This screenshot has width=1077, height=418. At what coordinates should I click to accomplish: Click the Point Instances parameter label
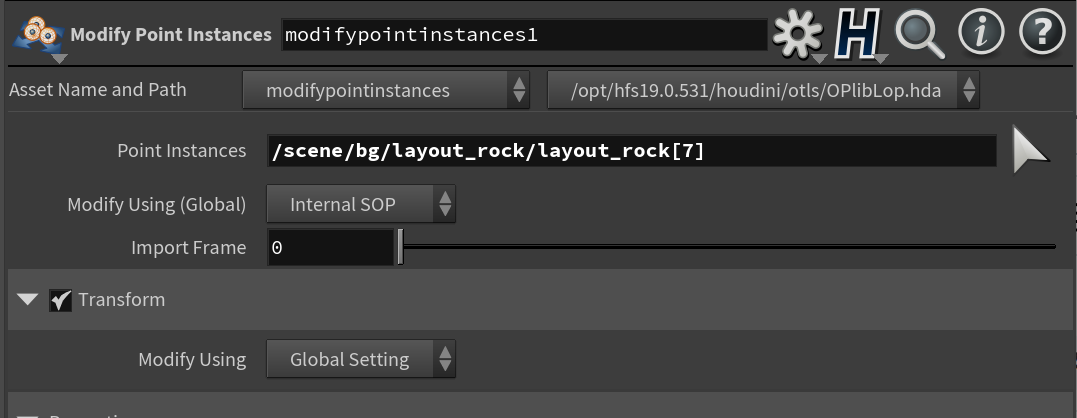[181, 150]
